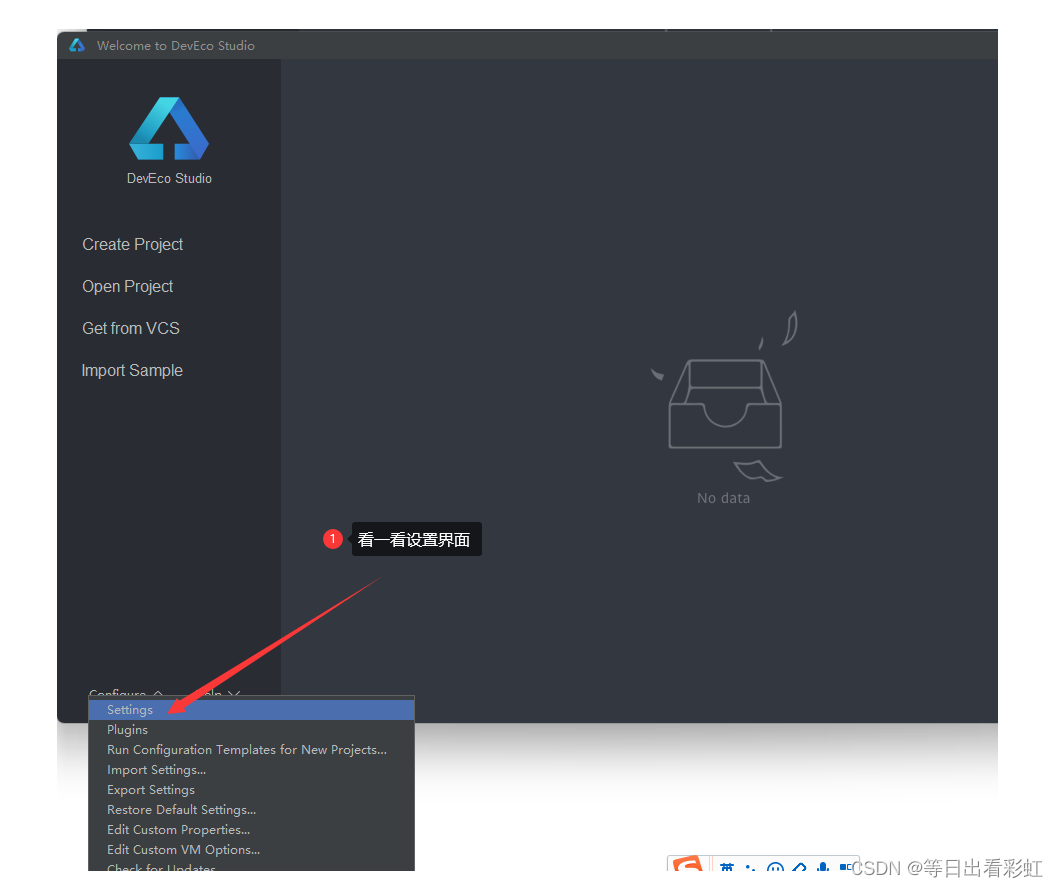Open Plugins from the Configure menu

coord(251,730)
